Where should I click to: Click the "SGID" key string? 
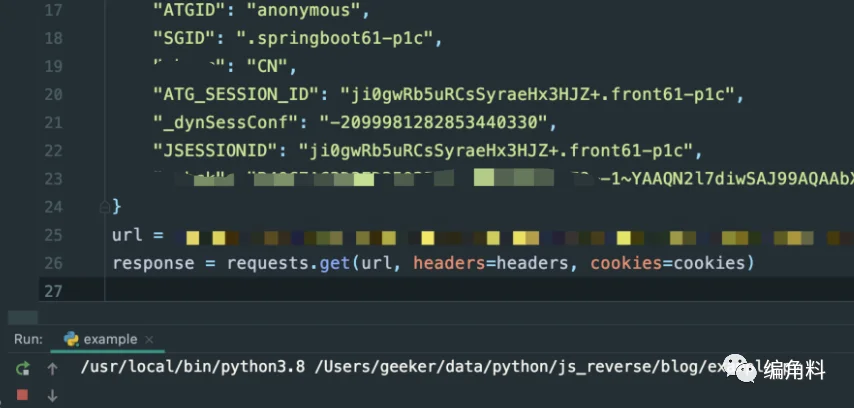coord(184,38)
